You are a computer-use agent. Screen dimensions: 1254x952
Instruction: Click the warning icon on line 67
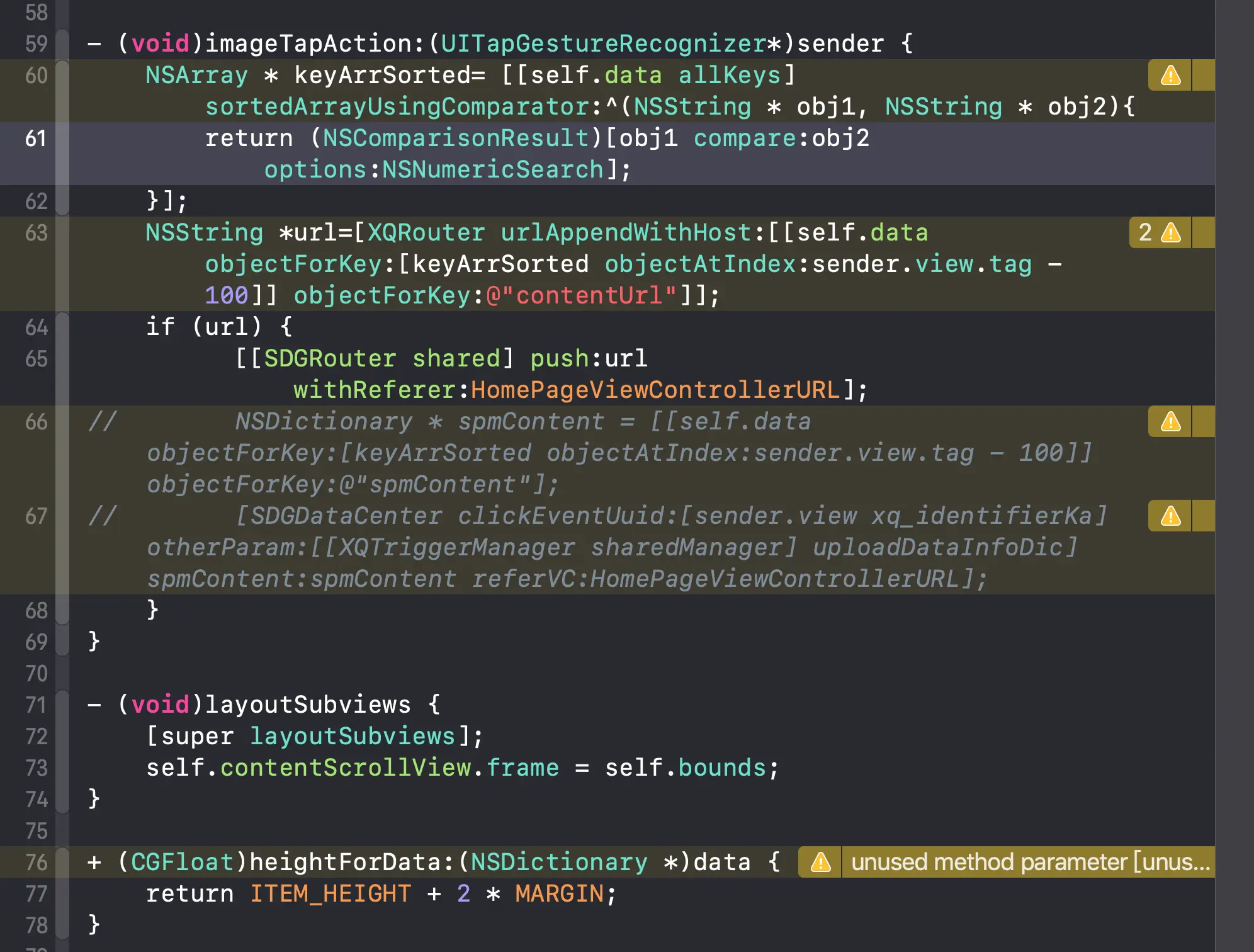coord(1170,516)
